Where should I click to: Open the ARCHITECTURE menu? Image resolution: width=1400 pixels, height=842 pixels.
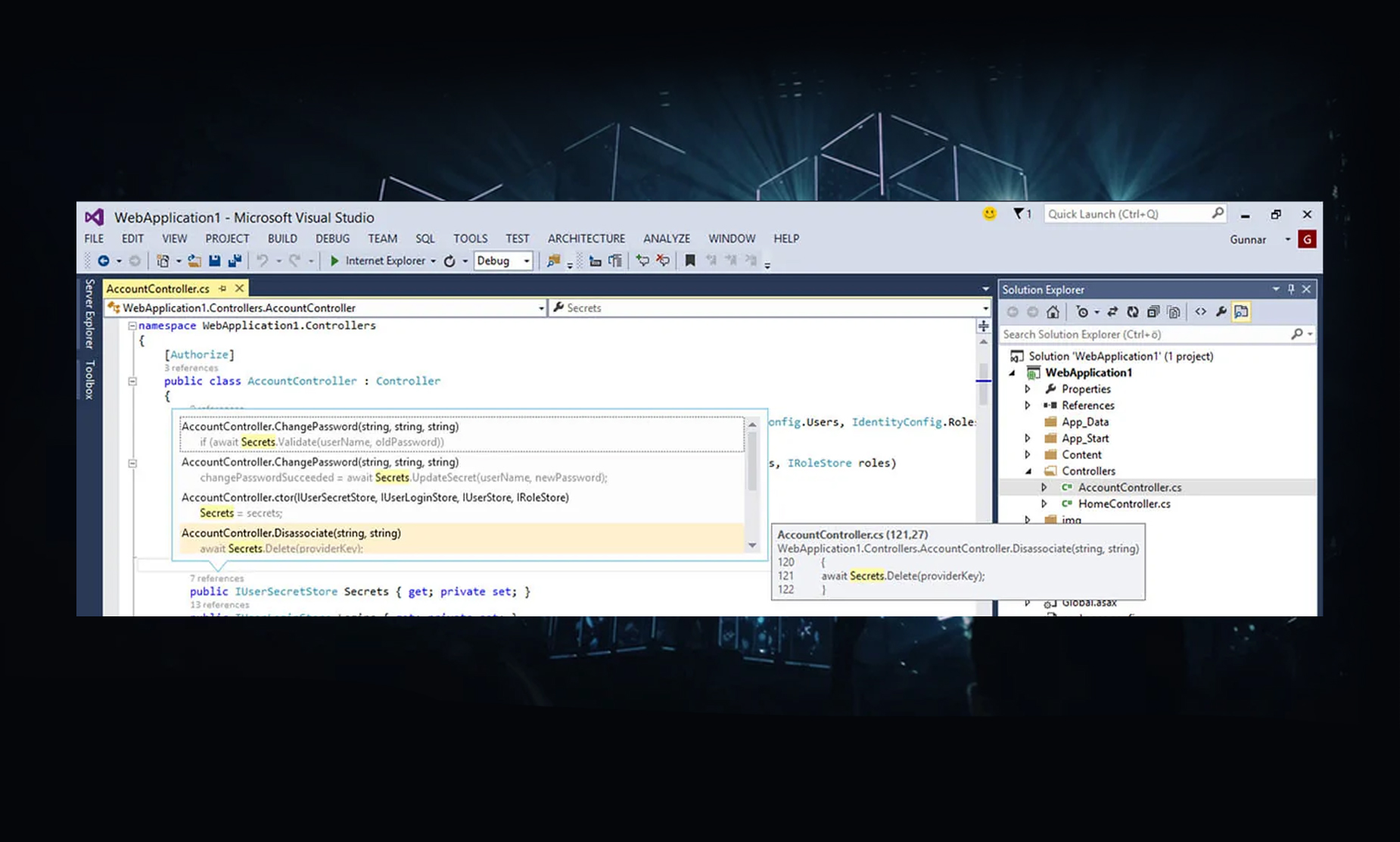[586, 239]
